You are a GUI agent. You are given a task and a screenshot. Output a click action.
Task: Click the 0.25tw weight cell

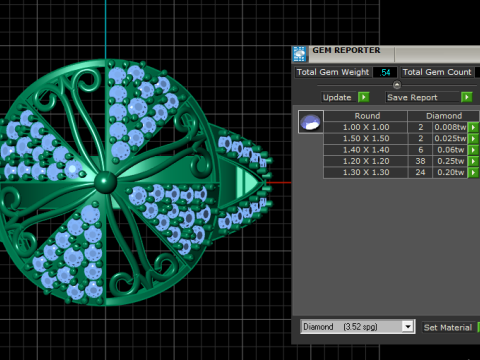(x=450, y=161)
